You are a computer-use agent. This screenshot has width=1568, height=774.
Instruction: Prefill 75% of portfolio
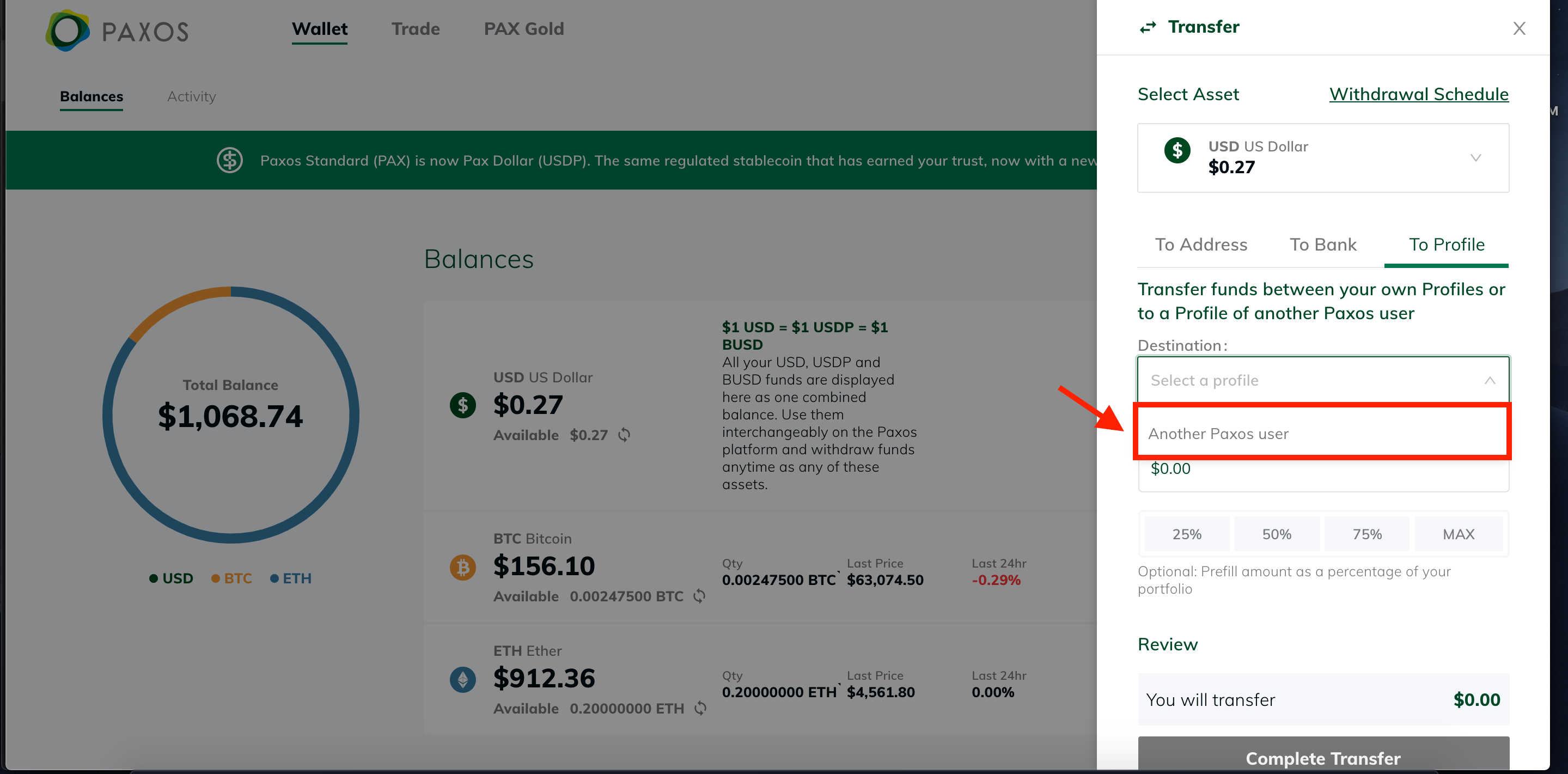point(1366,534)
